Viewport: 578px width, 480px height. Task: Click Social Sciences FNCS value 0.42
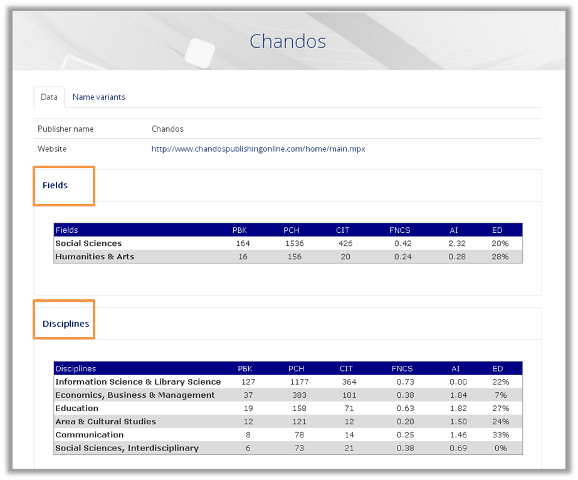[403, 243]
